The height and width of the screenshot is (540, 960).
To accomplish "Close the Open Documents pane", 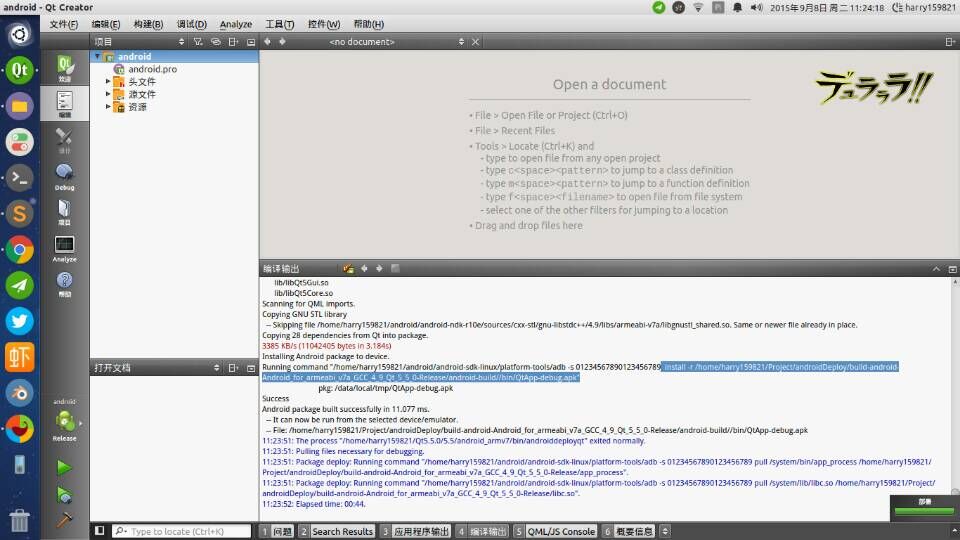I will pos(251,368).
